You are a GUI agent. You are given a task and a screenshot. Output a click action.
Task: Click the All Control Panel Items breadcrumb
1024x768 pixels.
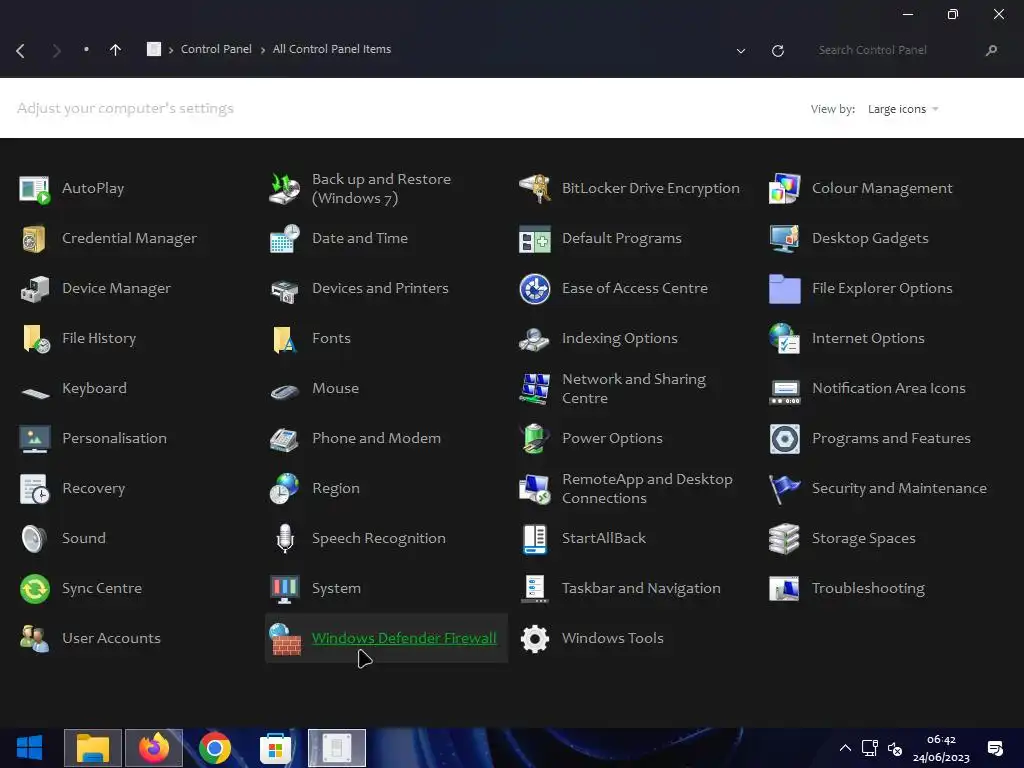point(332,49)
